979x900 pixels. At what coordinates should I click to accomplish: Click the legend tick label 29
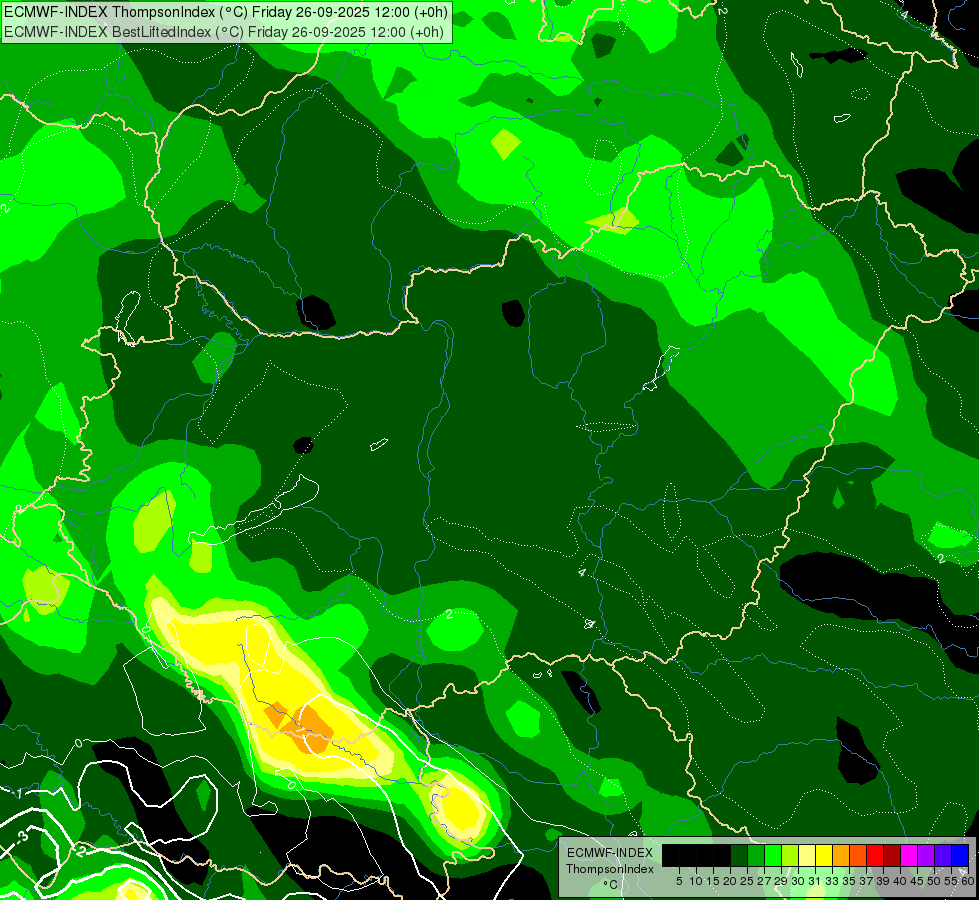pyautogui.click(x=781, y=881)
